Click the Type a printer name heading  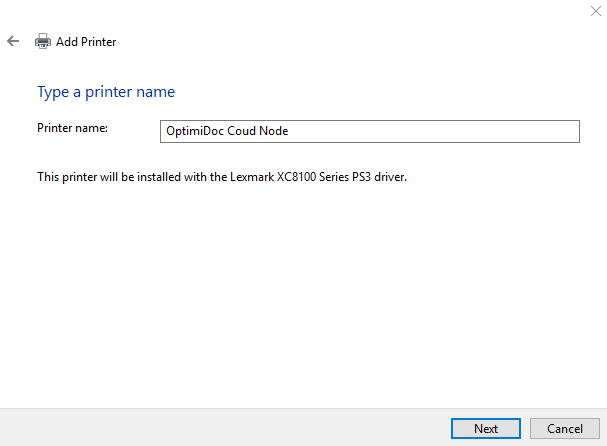106,92
